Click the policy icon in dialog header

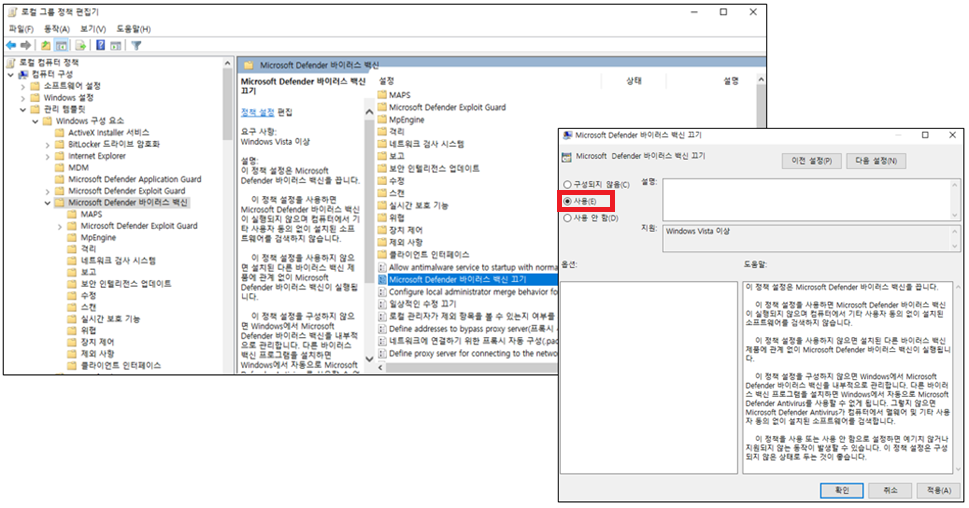(x=567, y=157)
